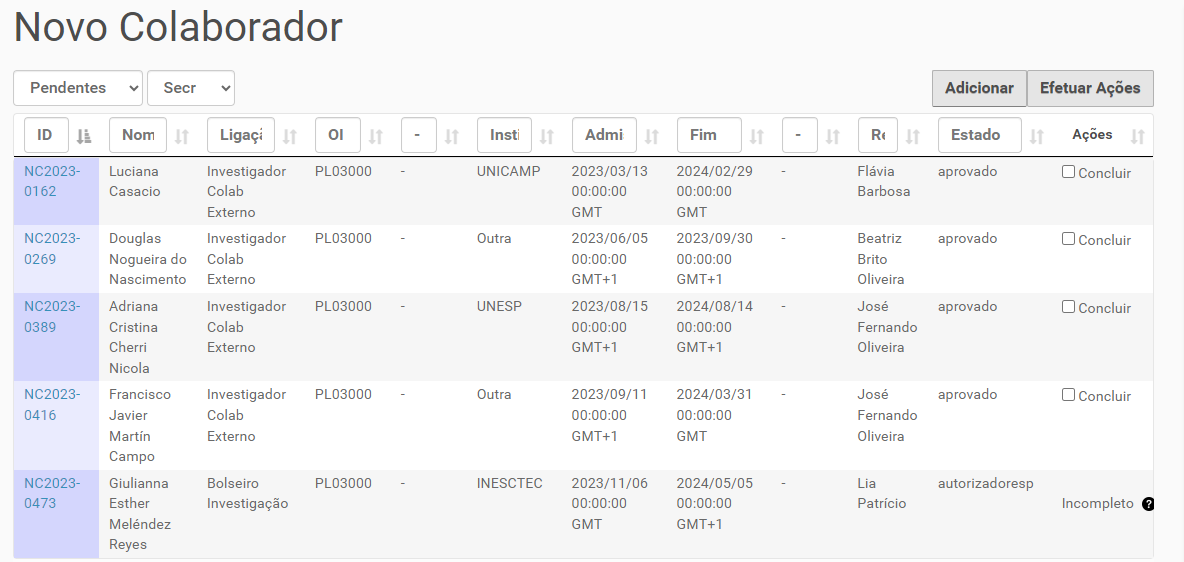Image resolution: width=1184 pixels, height=562 pixels.
Task: Type in the OI column filter field
Action: (x=337, y=135)
